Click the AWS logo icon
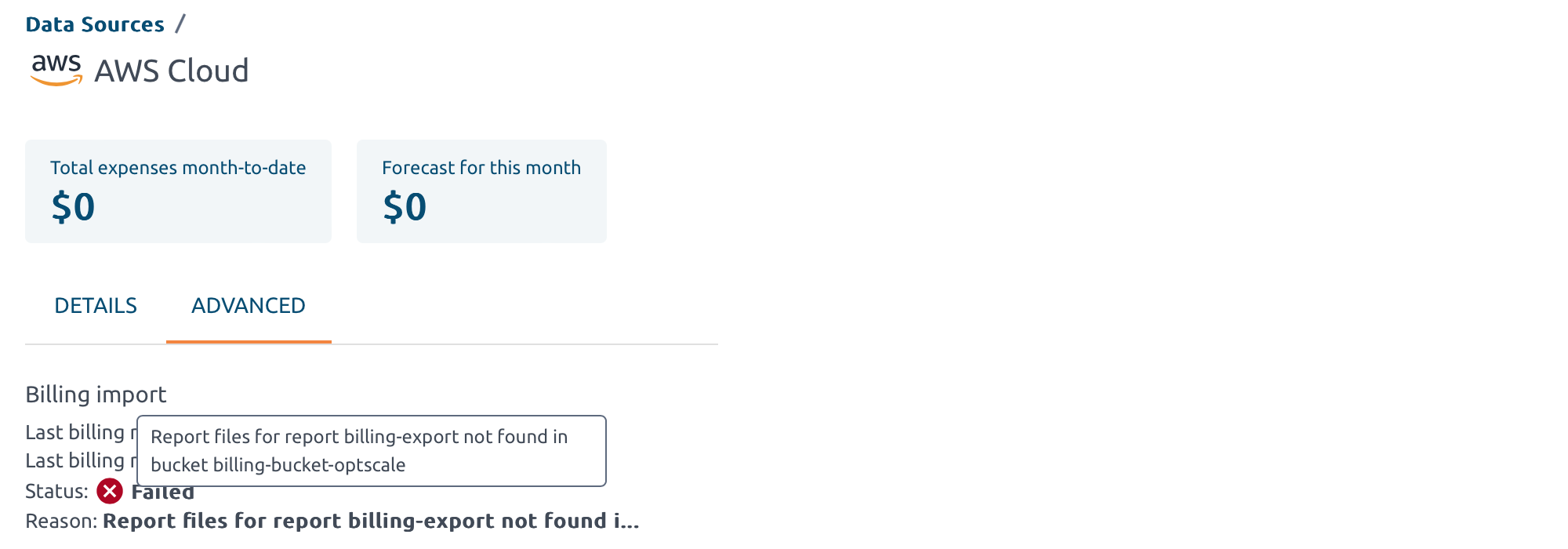Screen dimensions: 1568x549 pyautogui.click(x=56, y=70)
